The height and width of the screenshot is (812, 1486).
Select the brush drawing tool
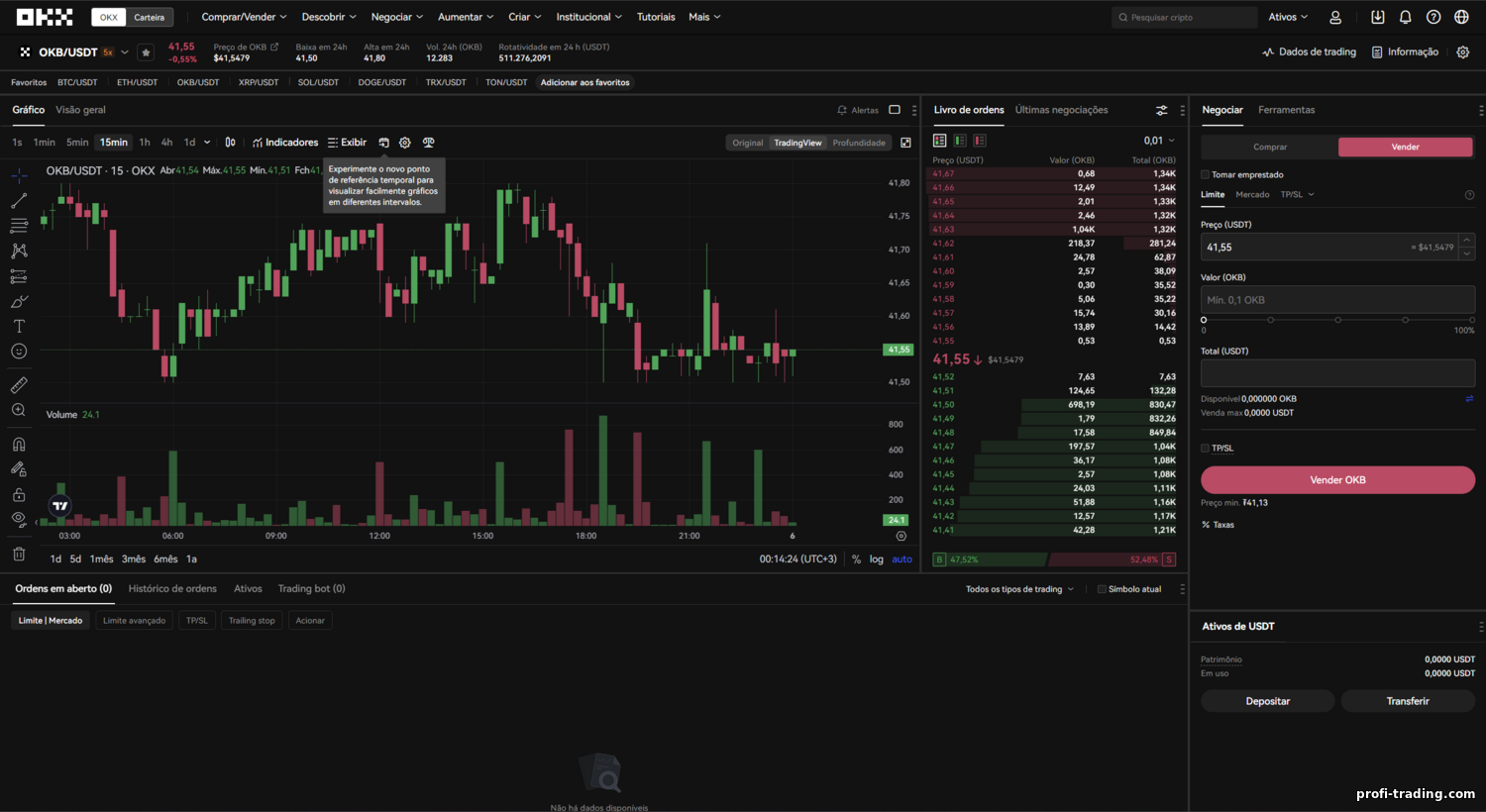point(19,301)
